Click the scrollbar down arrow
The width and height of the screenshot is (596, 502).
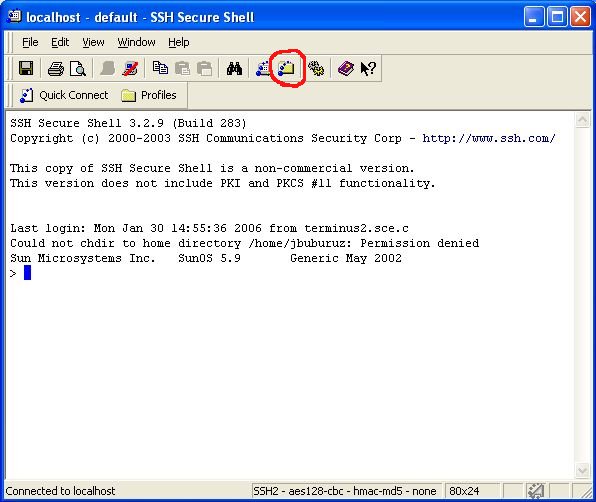click(582, 470)
